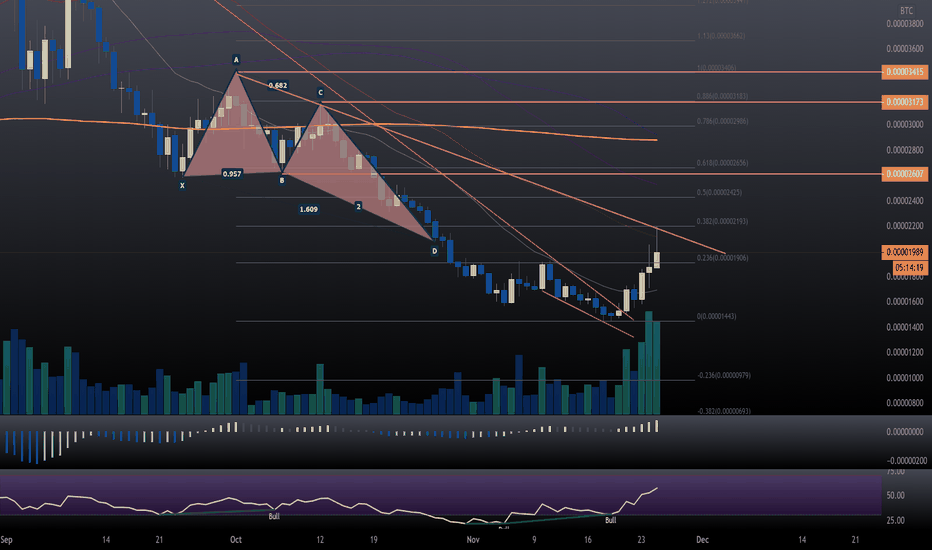
Task: Click the pattern ratio label showing 2
Action: pyautogui.click(x=358, y=206)
